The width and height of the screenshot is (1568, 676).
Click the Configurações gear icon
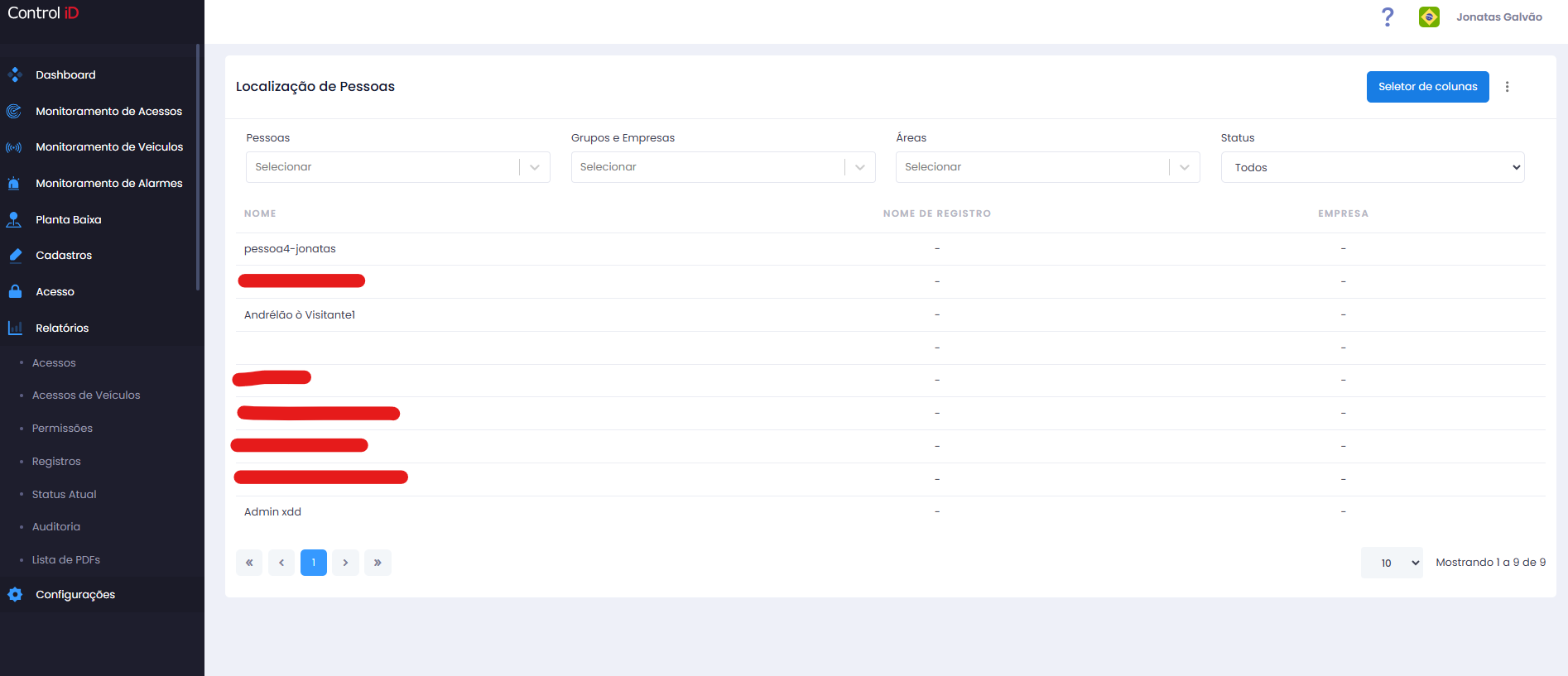pos(15,594)
